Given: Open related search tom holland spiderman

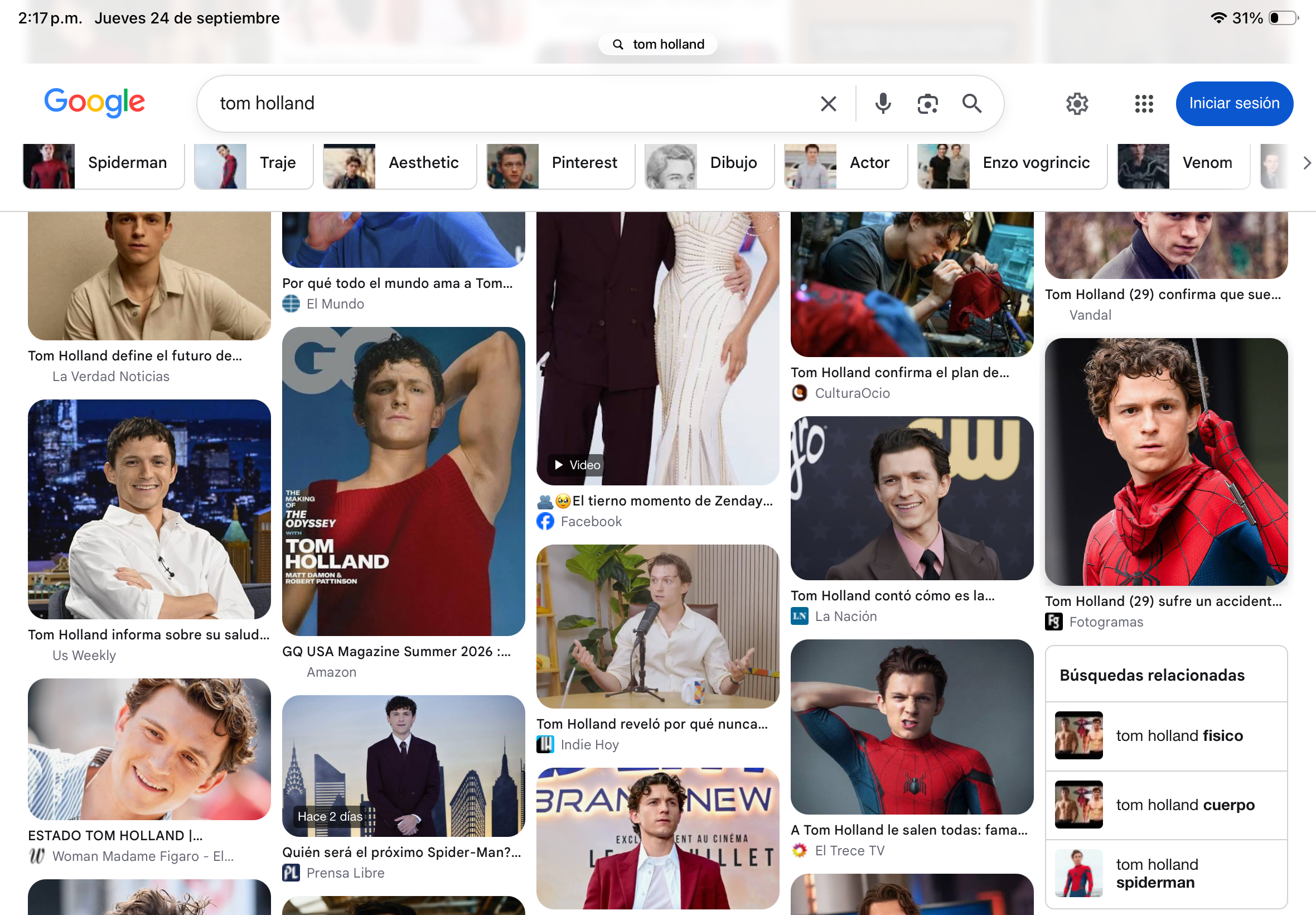Looking at the screenshot, I should (x=1167, y=873).
